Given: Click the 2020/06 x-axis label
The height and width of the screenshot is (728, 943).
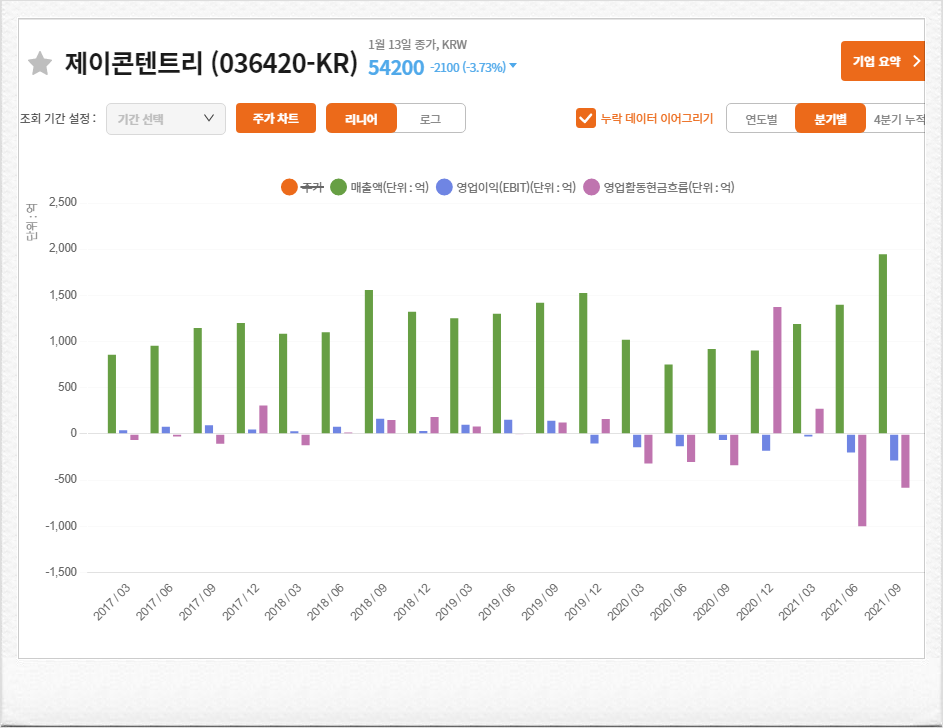Looking at the screenshot, I should click(668, 602).
